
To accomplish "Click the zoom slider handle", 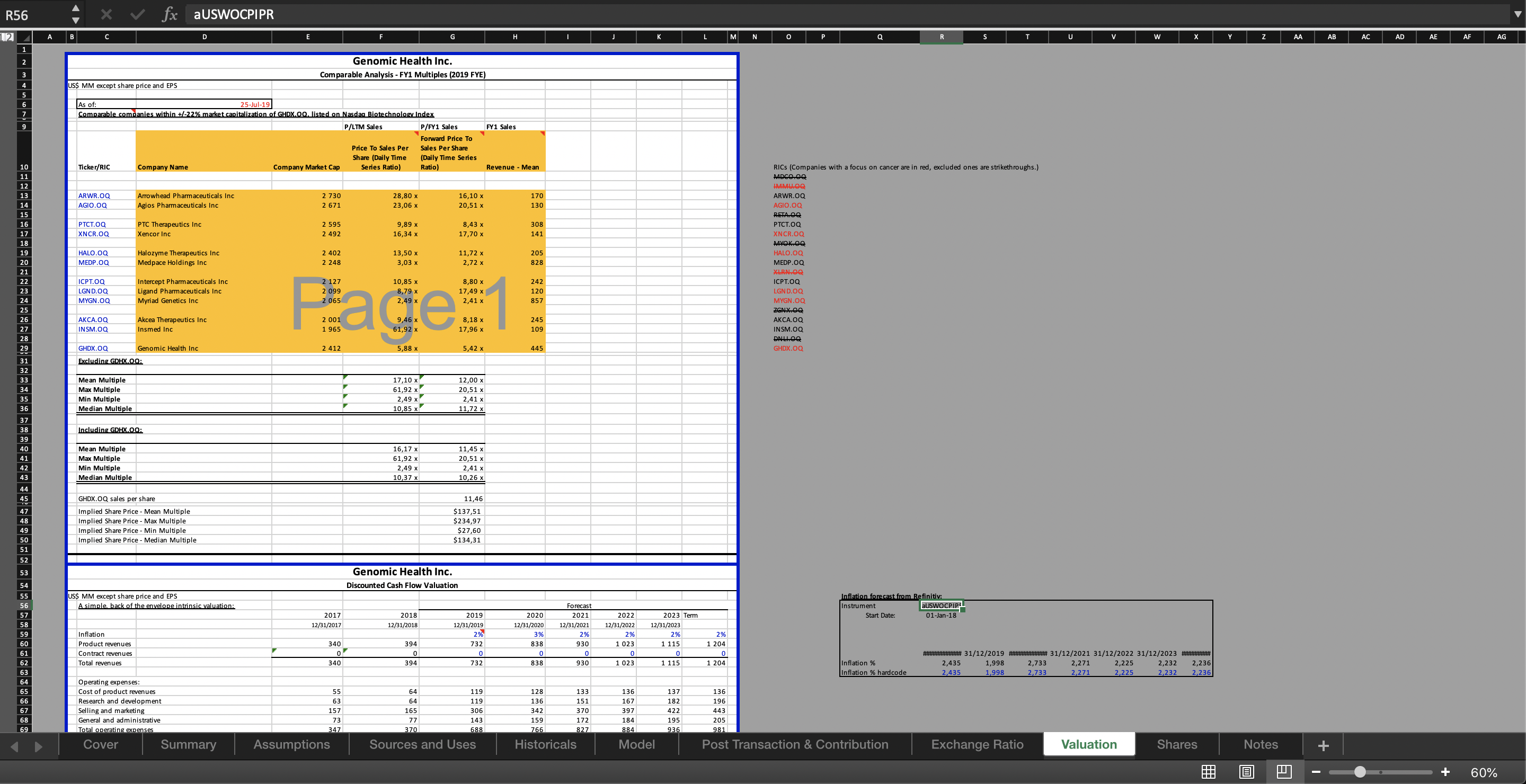I will [1360, 772].
